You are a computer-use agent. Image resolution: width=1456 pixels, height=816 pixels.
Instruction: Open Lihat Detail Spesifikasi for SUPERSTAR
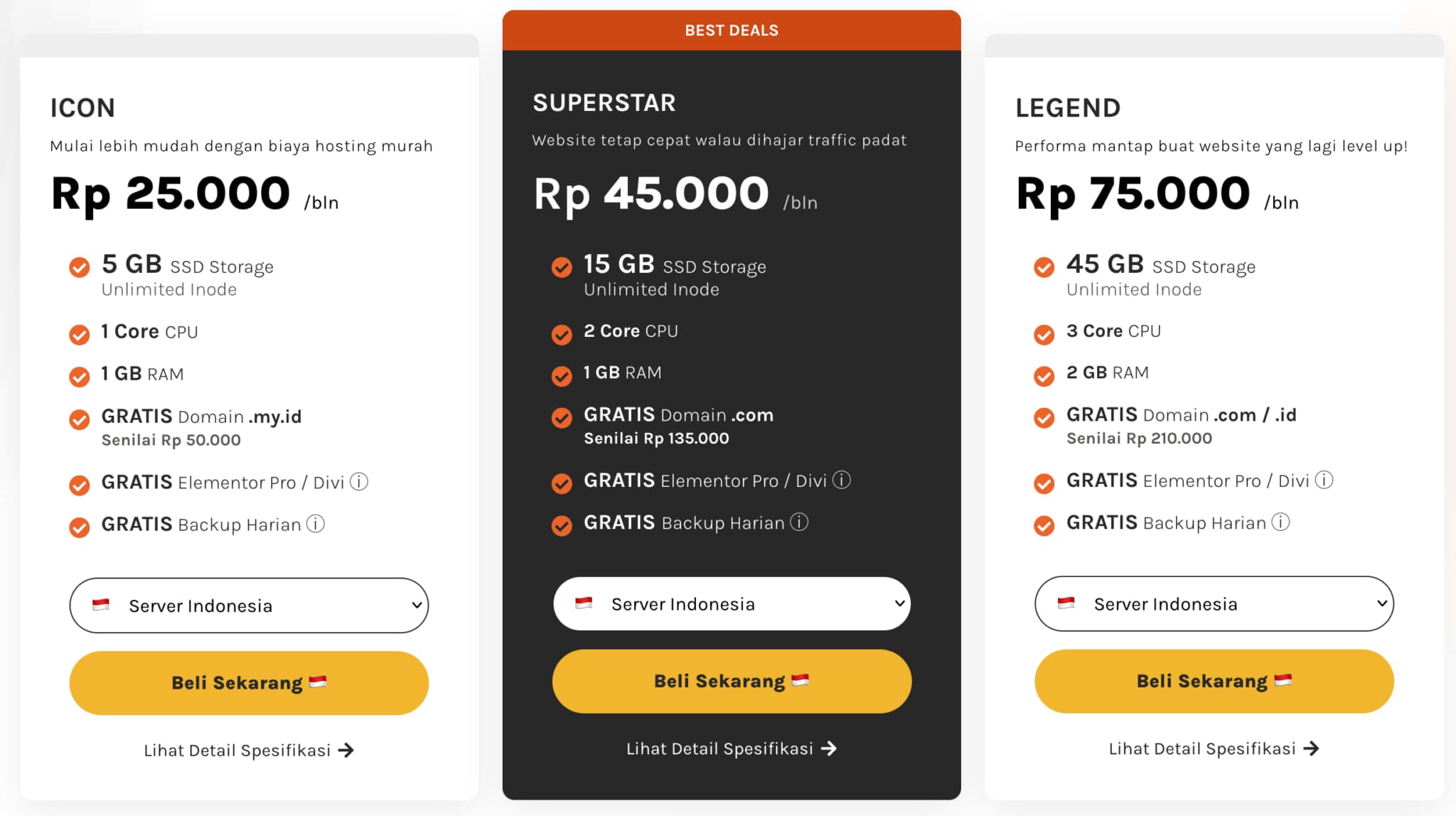coord(732,748)
